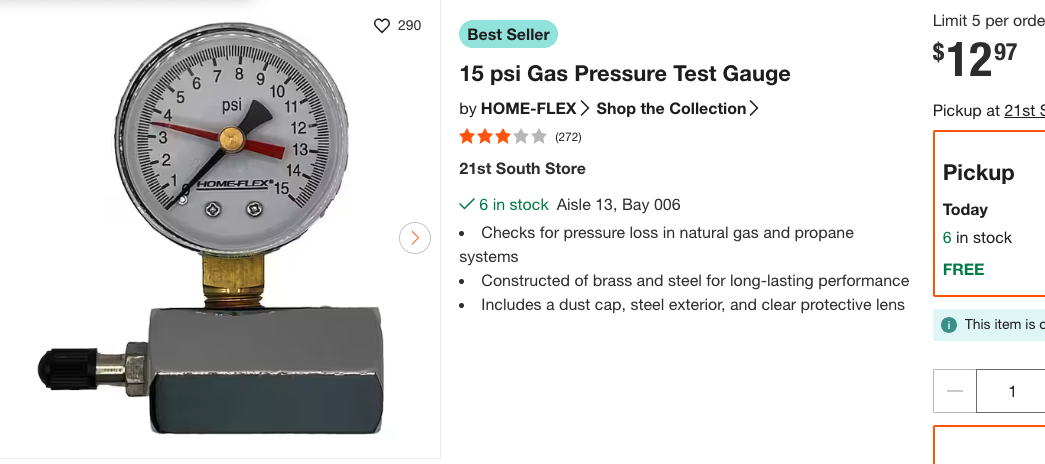Click the chevron after Shop the Collection
This screenshot has width=1045, height=464.
point(754,108)
